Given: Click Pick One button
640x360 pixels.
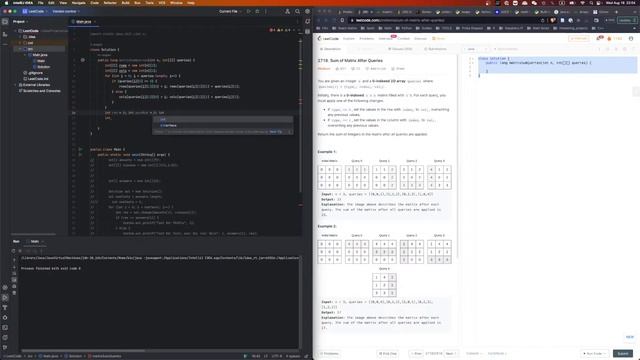Looking at the screenshot, I should tap(388, 353).
